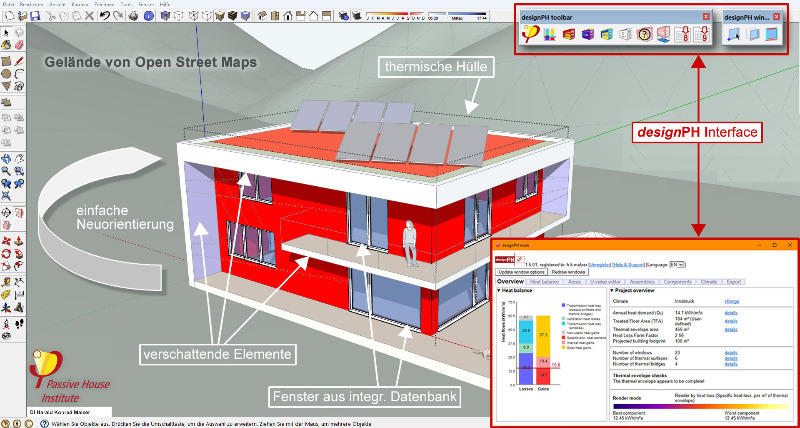Open the Assemblies tab
800x428 pixels.
coord(642,282)
